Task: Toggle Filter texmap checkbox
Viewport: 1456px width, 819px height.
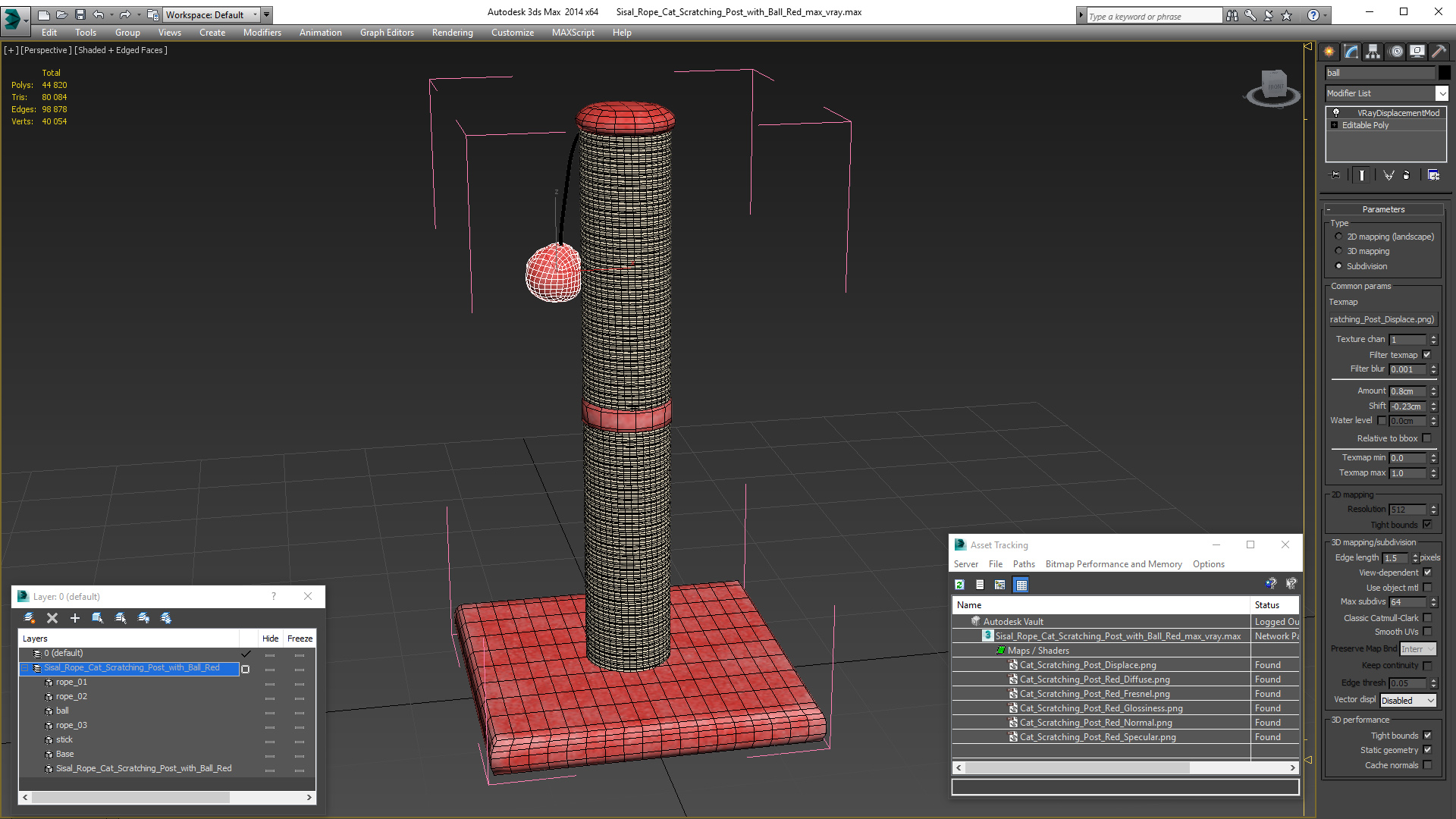Action: pos(1426,355)
